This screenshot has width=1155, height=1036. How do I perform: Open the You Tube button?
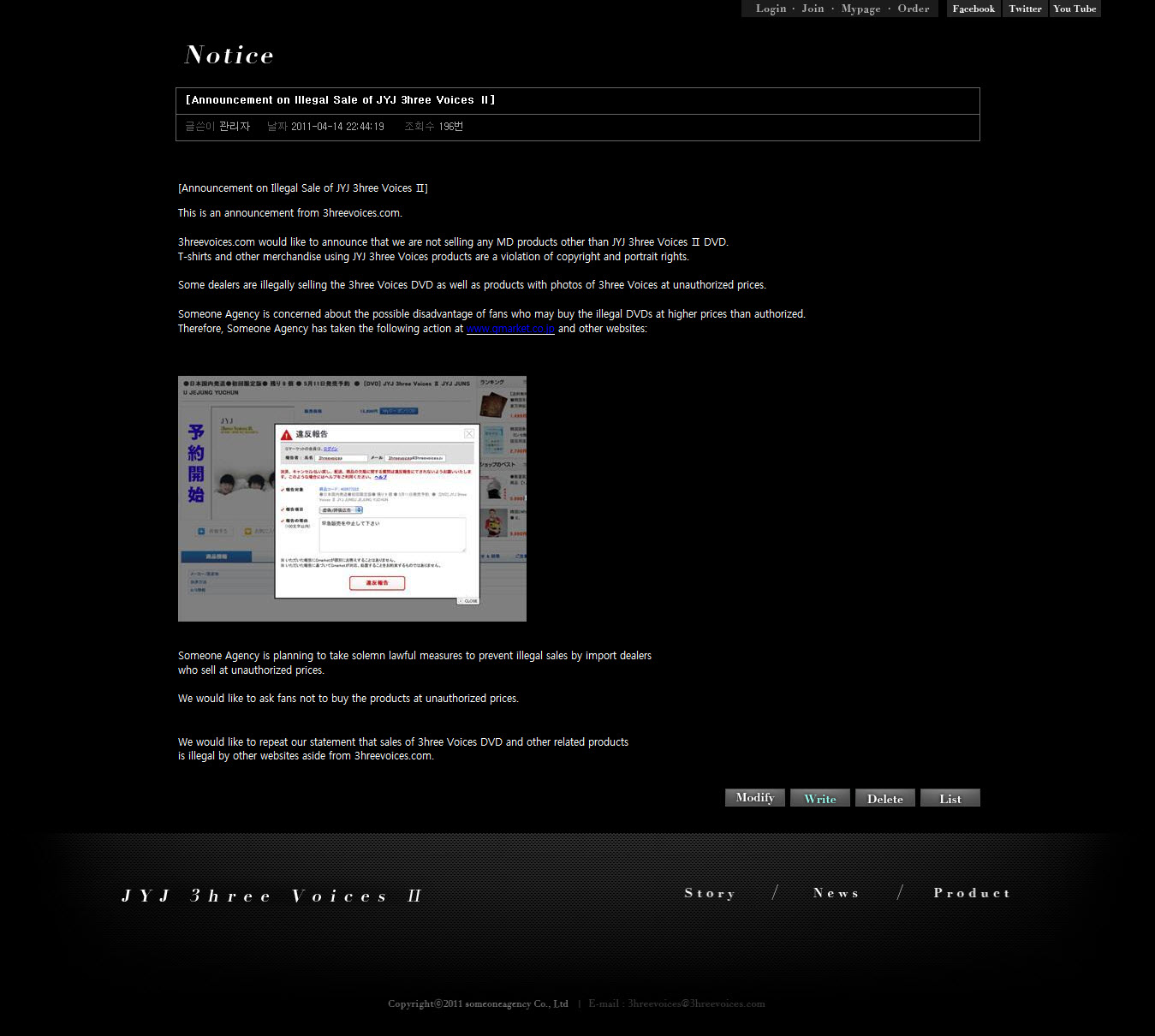tap(1075, 9)
